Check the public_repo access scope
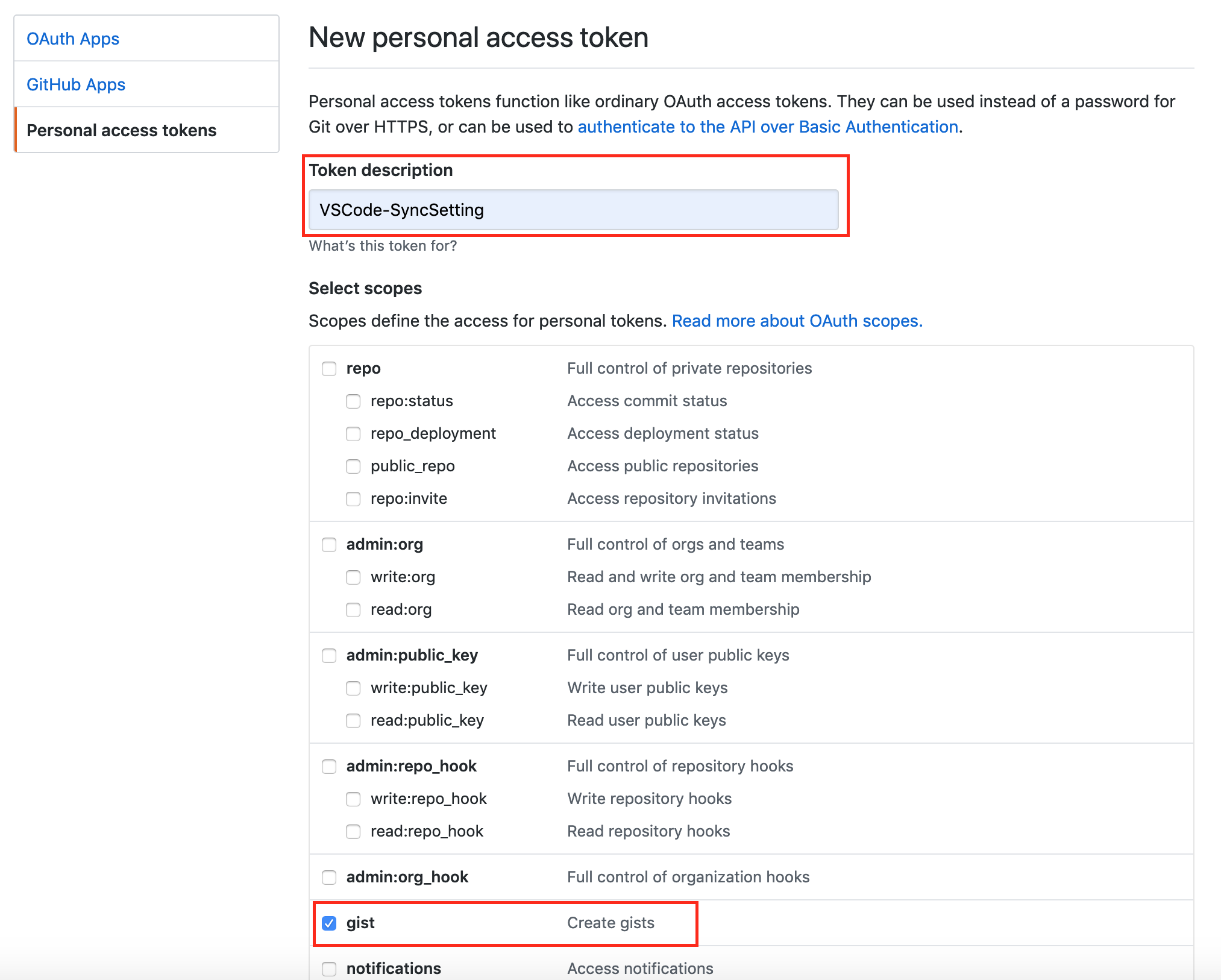The width and height of the screenshot is (1221, 980). pyautogui.click(x=353, y=466)
